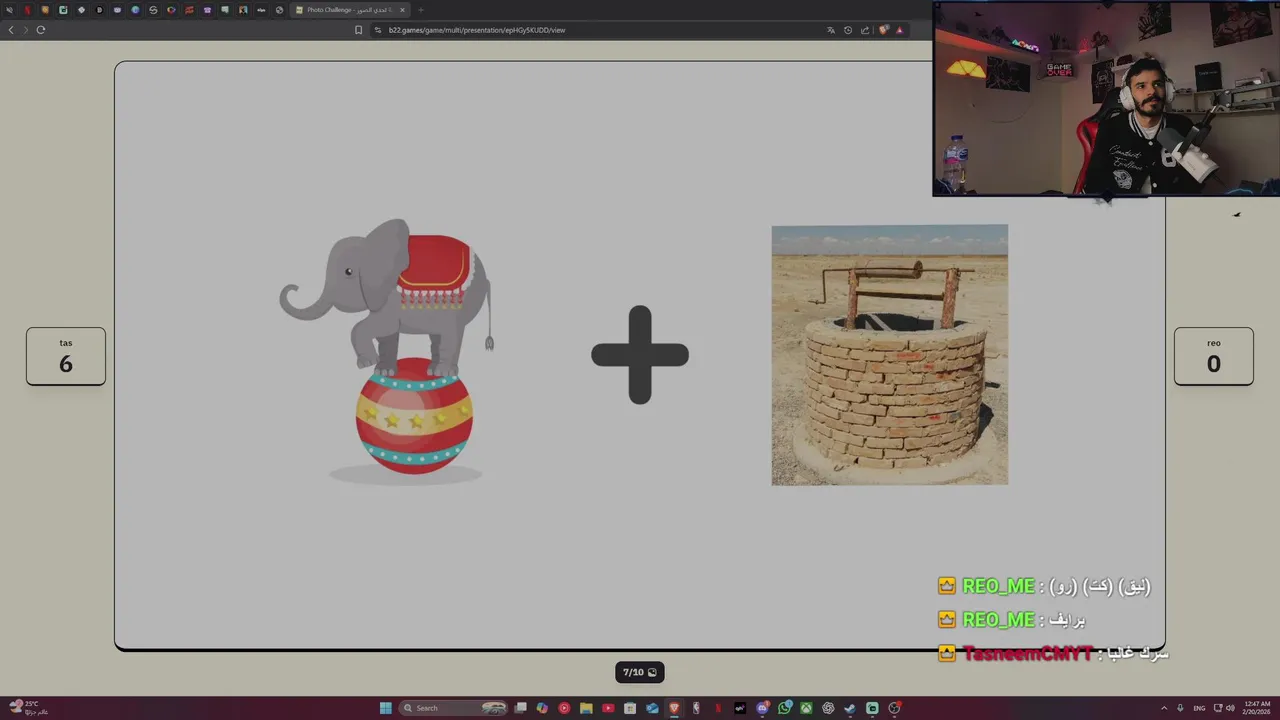
Task: Open the translate page icon in address bar
Action: tap(830, 30)
